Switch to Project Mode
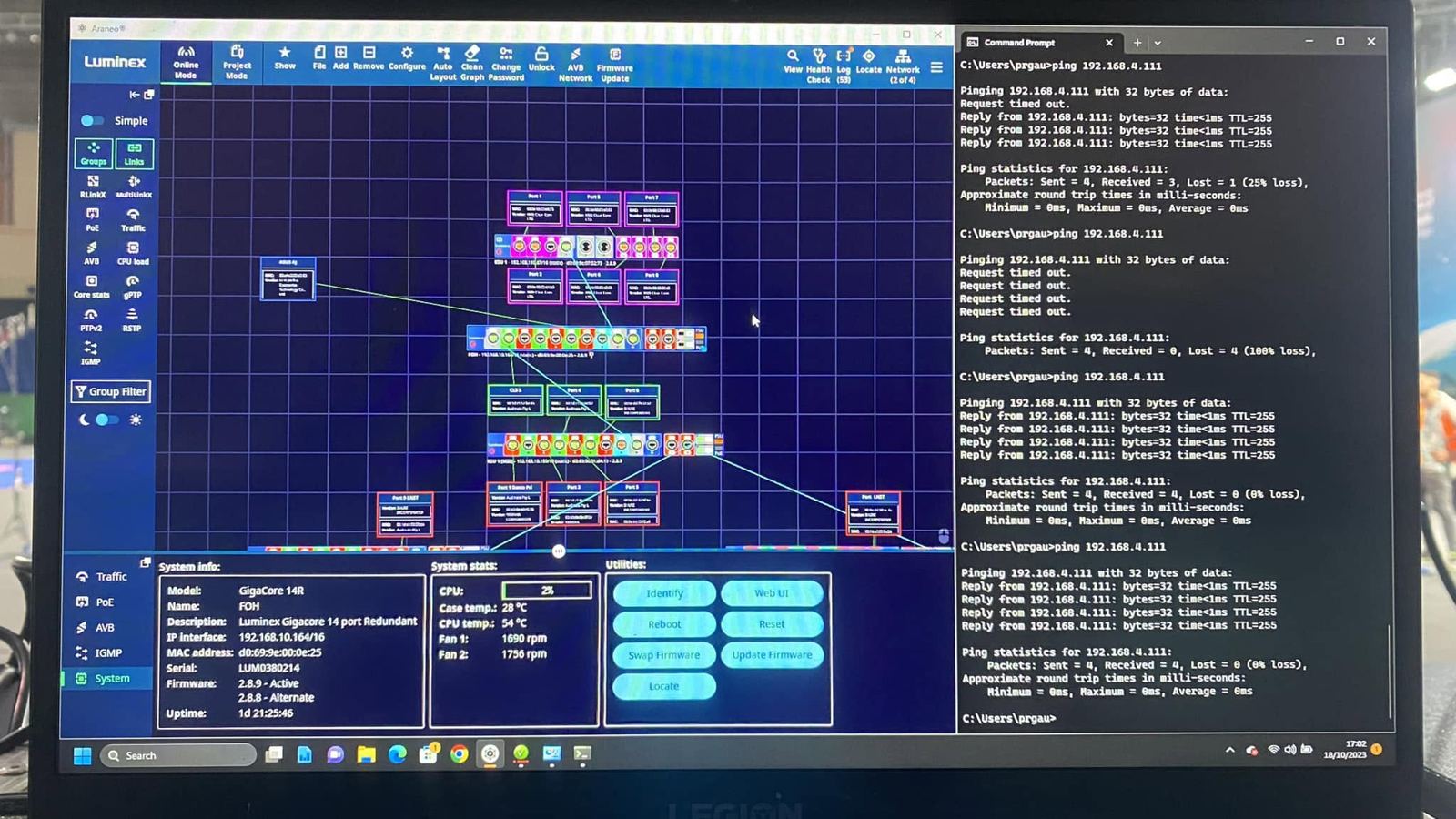This screenshot has height=819, width=1456. click(237, 63)
